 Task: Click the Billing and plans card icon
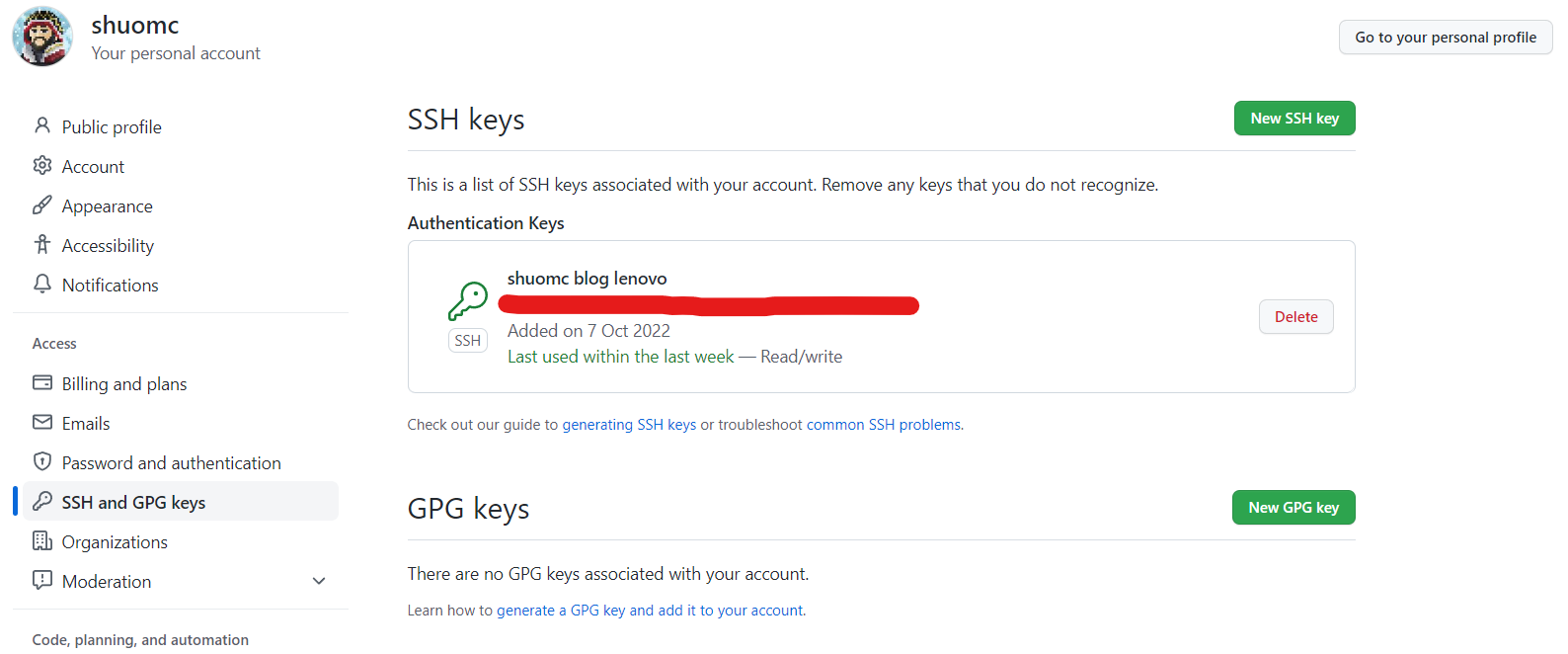(41, 382)
